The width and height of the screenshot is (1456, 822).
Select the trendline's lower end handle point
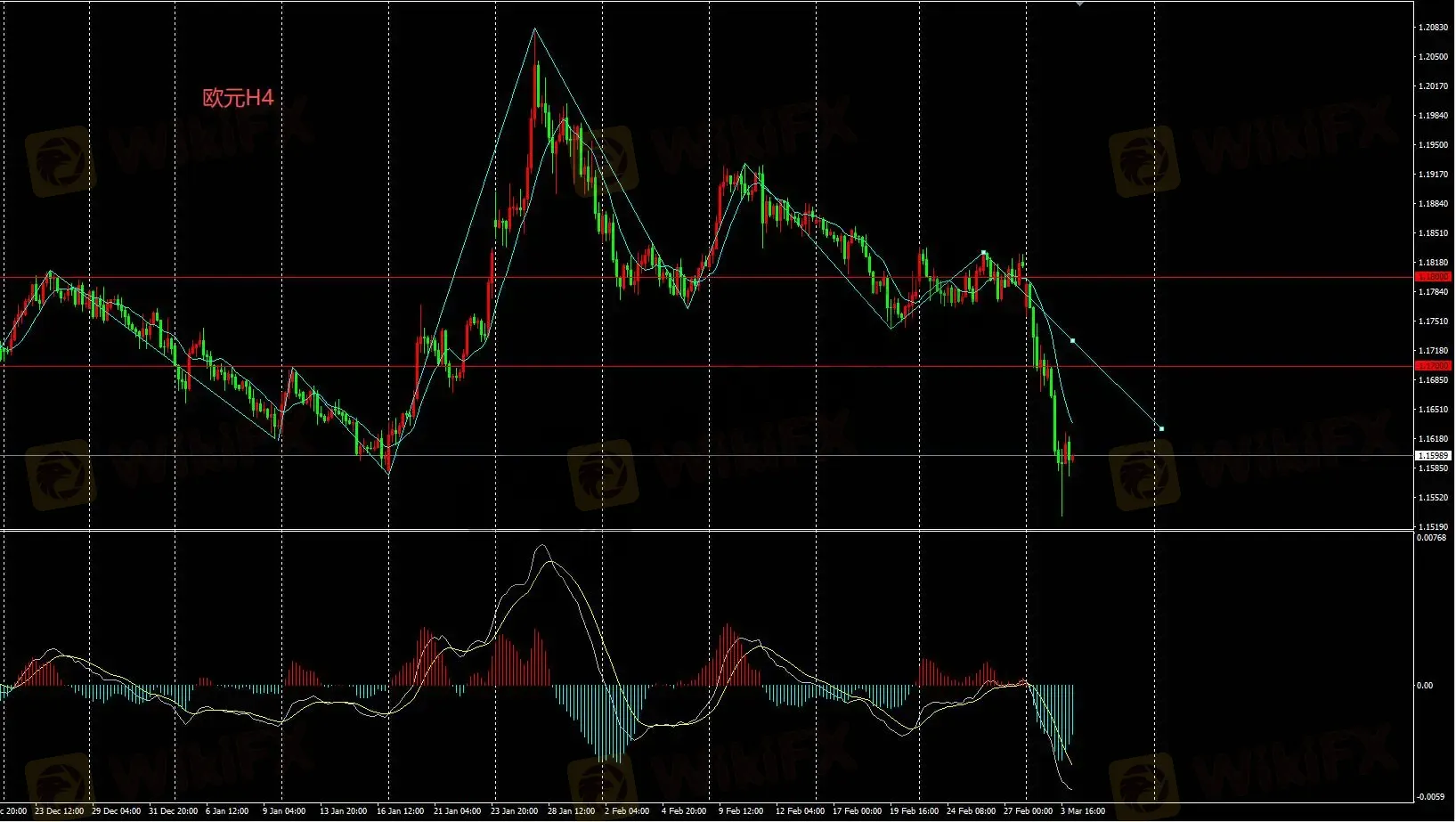pos(1161,429)
